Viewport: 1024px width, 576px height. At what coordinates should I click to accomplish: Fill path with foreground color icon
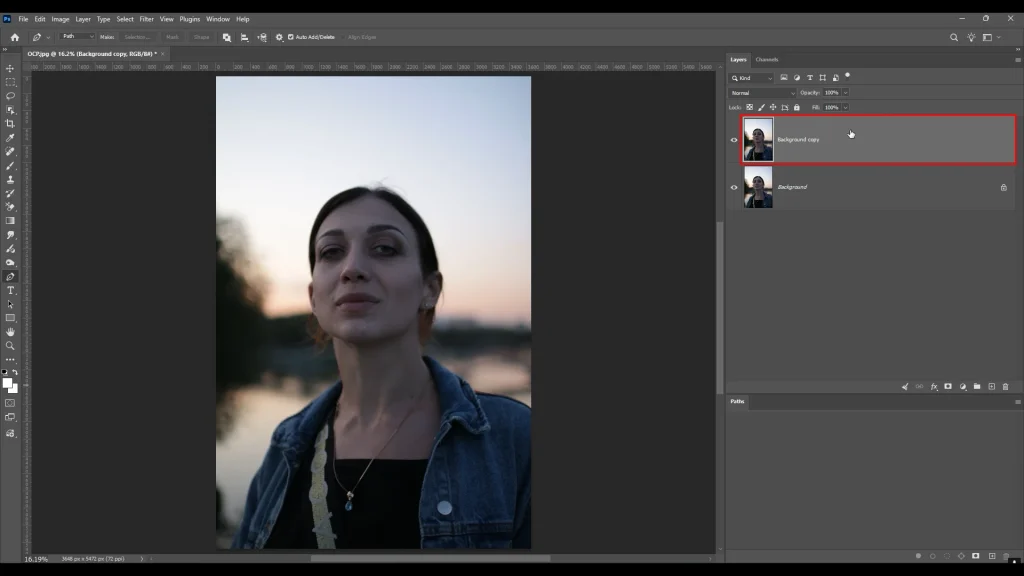[x=918, y=556]
